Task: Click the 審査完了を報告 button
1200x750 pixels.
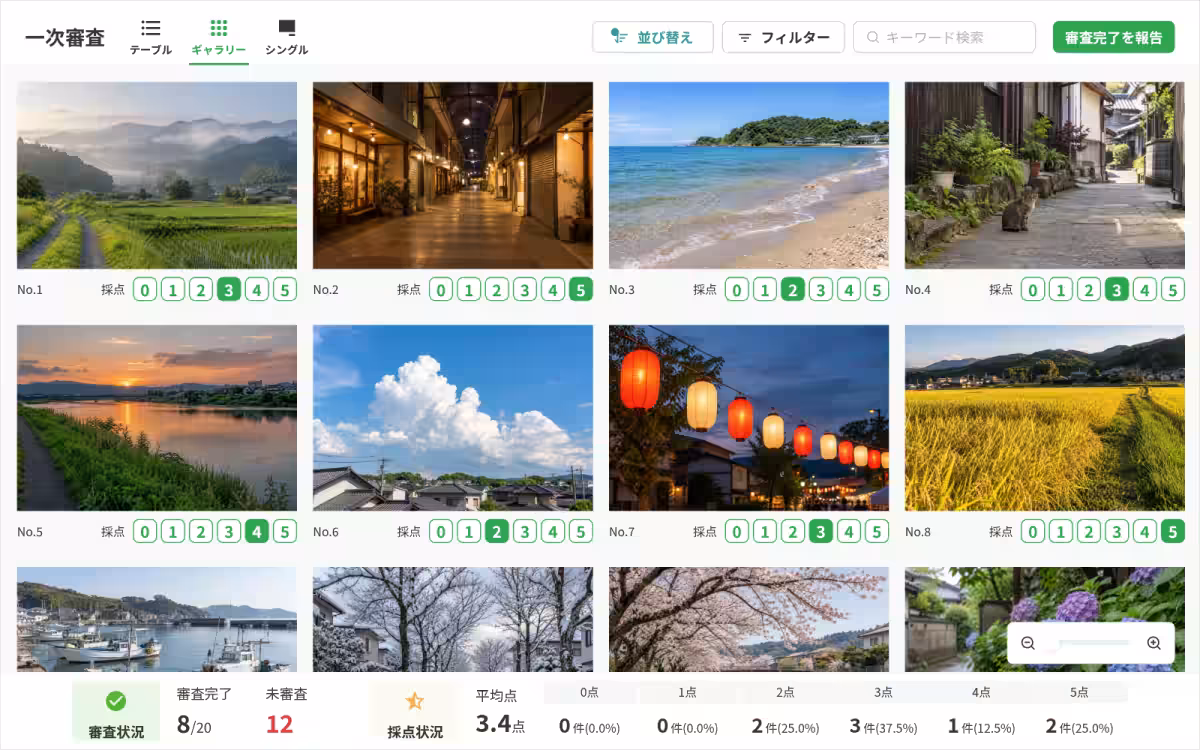Action: pyautogui.click(x=1113, y=37)
